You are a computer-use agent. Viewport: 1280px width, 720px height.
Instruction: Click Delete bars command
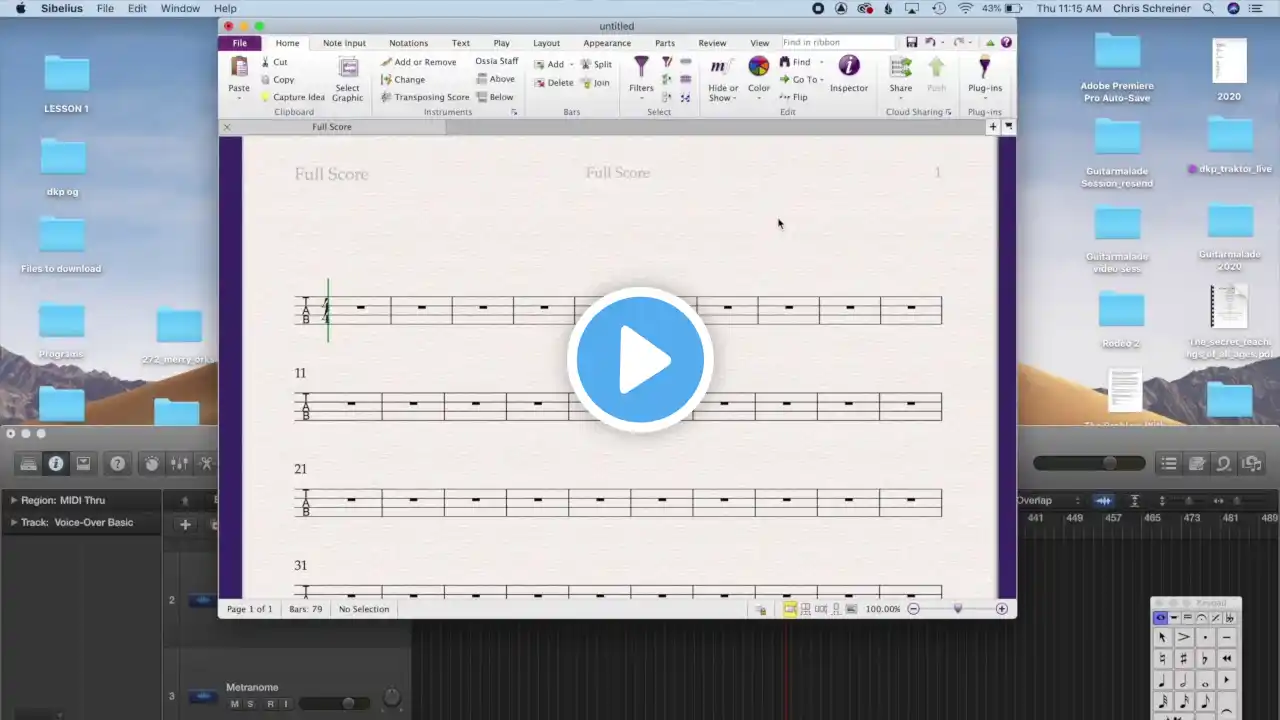tap(554, 83)
